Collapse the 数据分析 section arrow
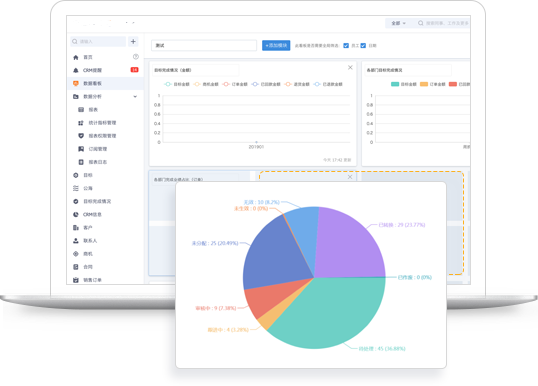The width and height of the screenshot is (538, 386). pyautogui.click(x=135, y=97)
